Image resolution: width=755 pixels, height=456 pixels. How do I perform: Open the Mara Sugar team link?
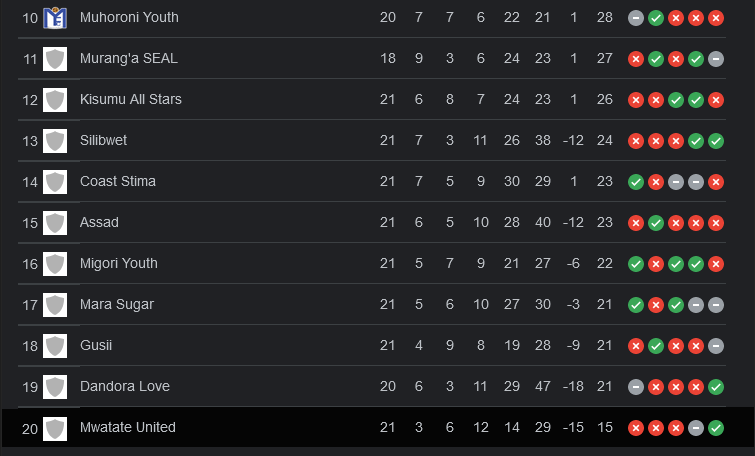pos(117,304)
